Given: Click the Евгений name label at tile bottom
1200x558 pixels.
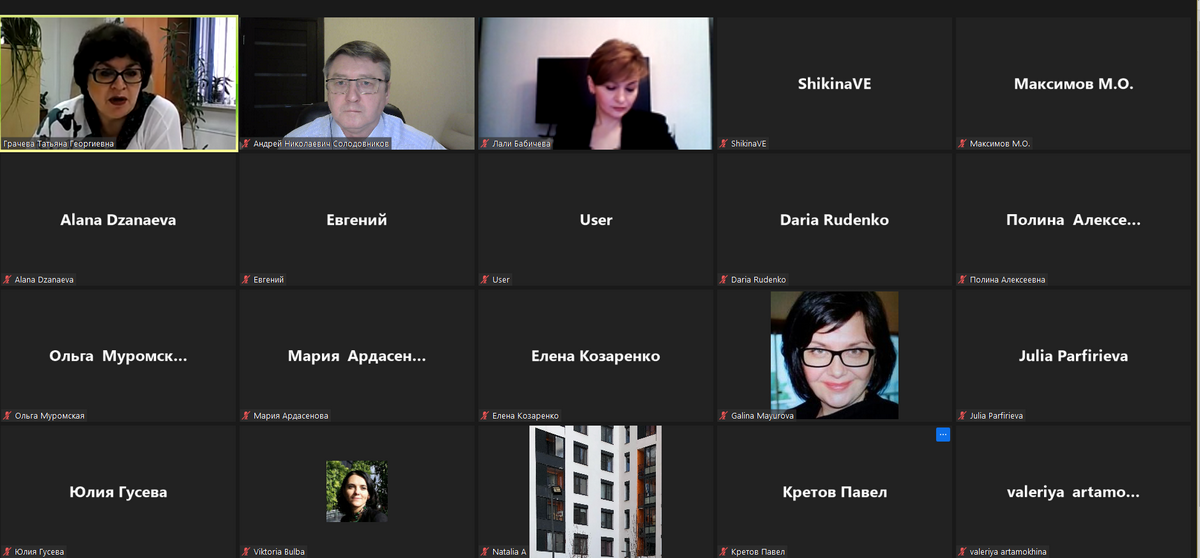Looking at the screenshot, I should (x=269, y=280).
